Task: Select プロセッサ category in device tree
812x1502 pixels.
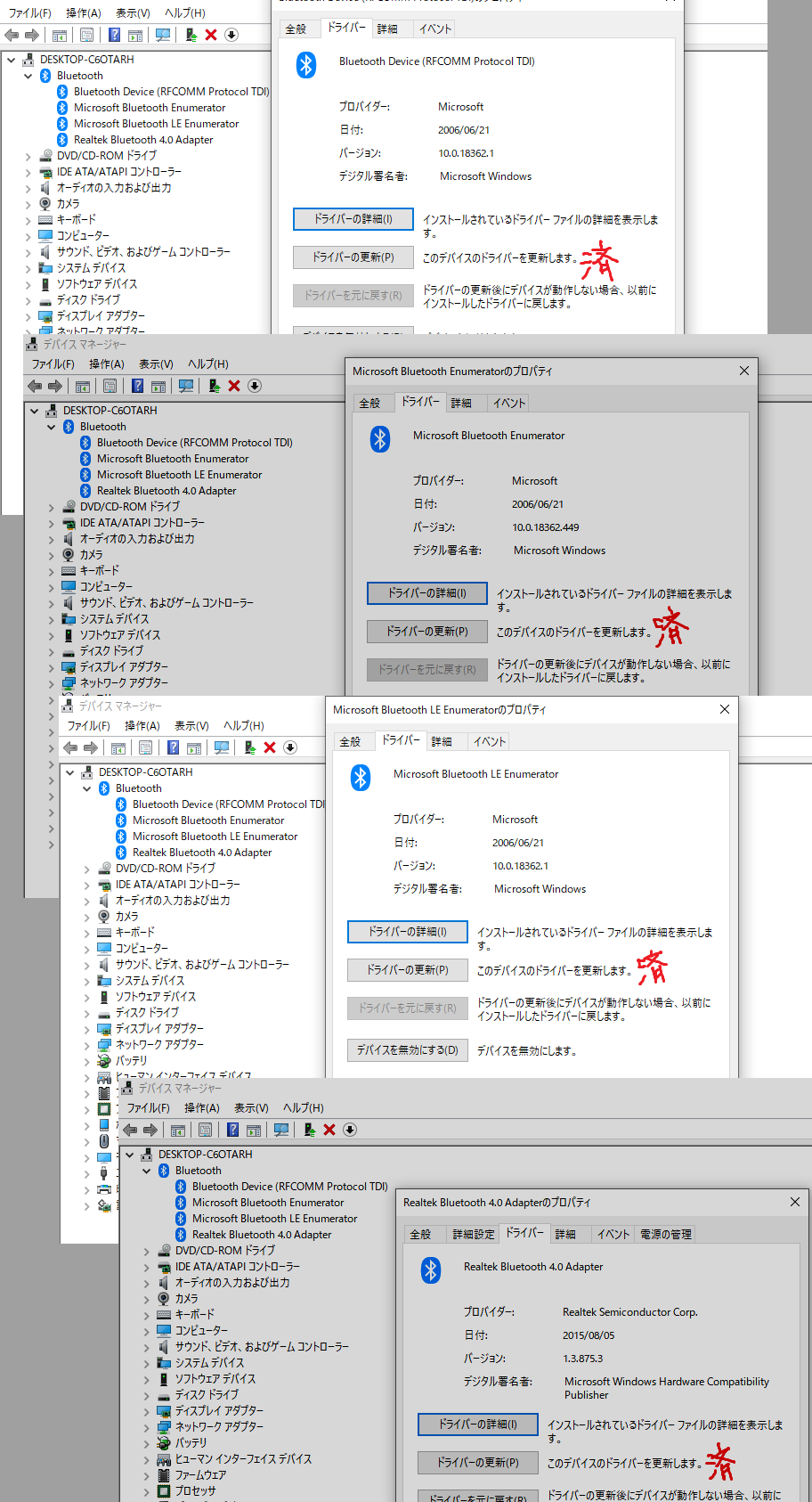Action: click(195, 1490)
